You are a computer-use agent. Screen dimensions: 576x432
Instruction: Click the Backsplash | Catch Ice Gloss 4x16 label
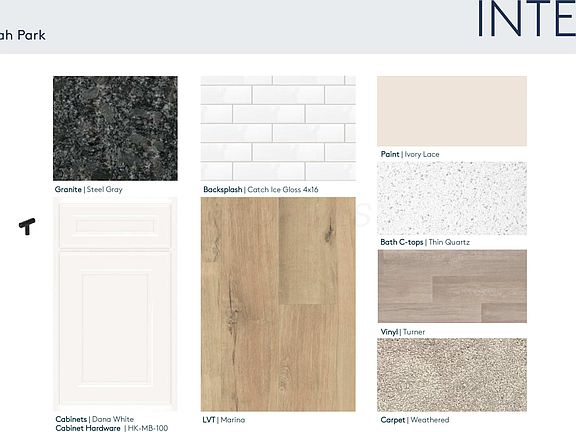point(261,190)
